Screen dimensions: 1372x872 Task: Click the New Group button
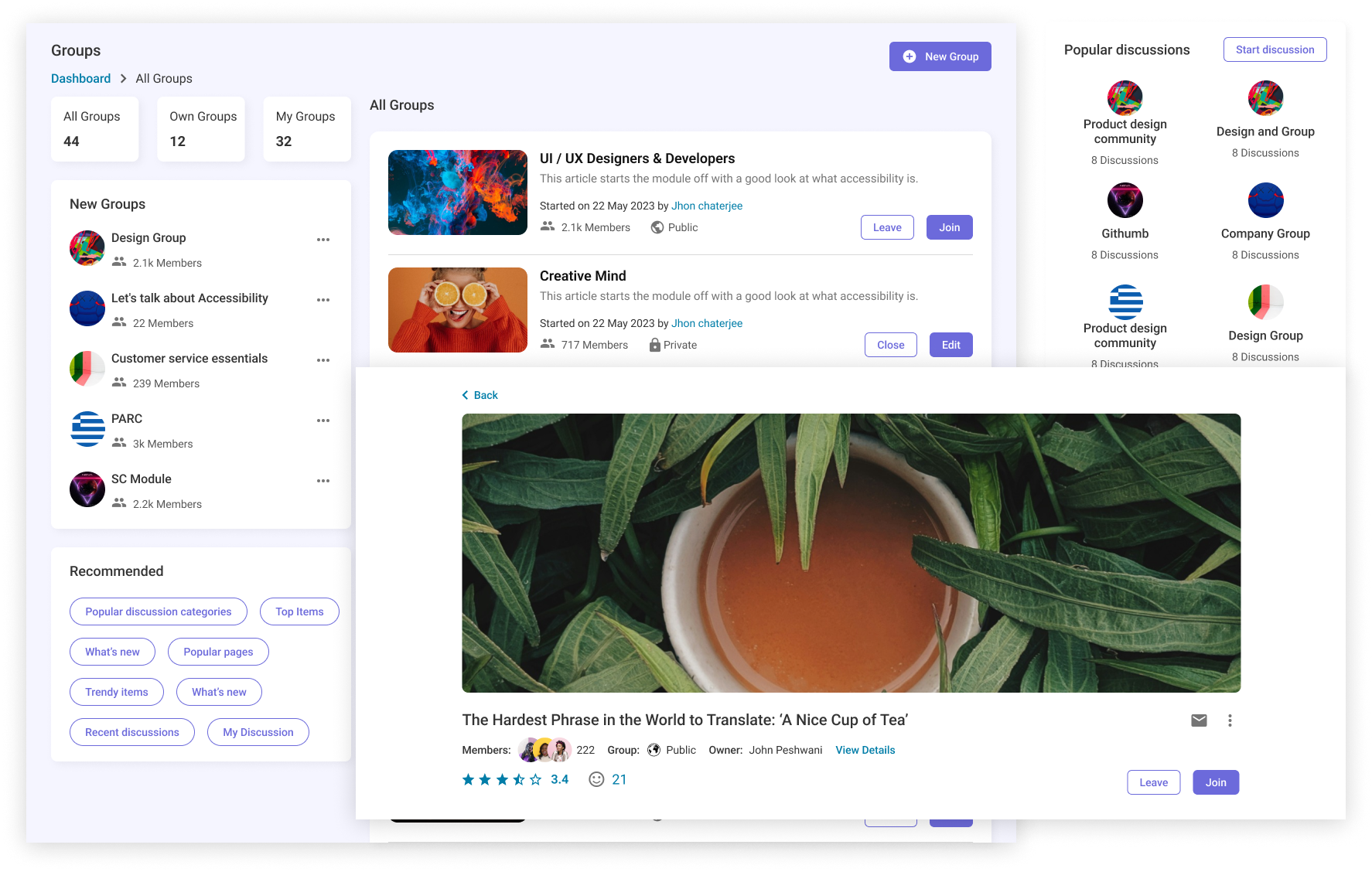pyautogui.click(x=940, y=56)
